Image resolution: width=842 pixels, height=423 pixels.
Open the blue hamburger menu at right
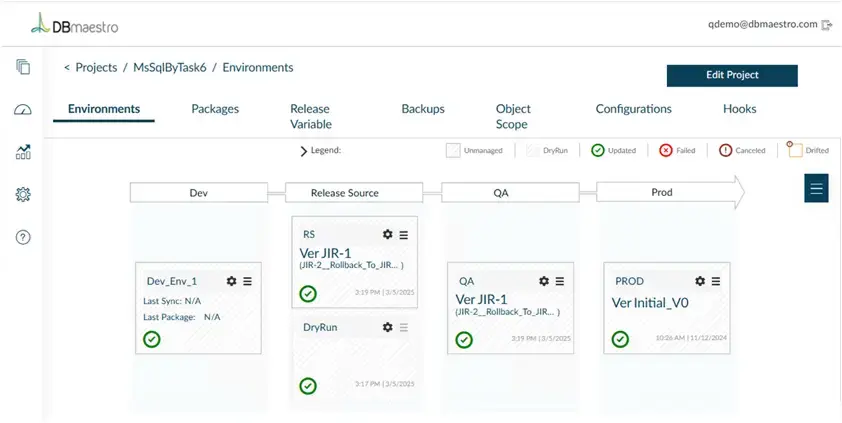point(816,188)
